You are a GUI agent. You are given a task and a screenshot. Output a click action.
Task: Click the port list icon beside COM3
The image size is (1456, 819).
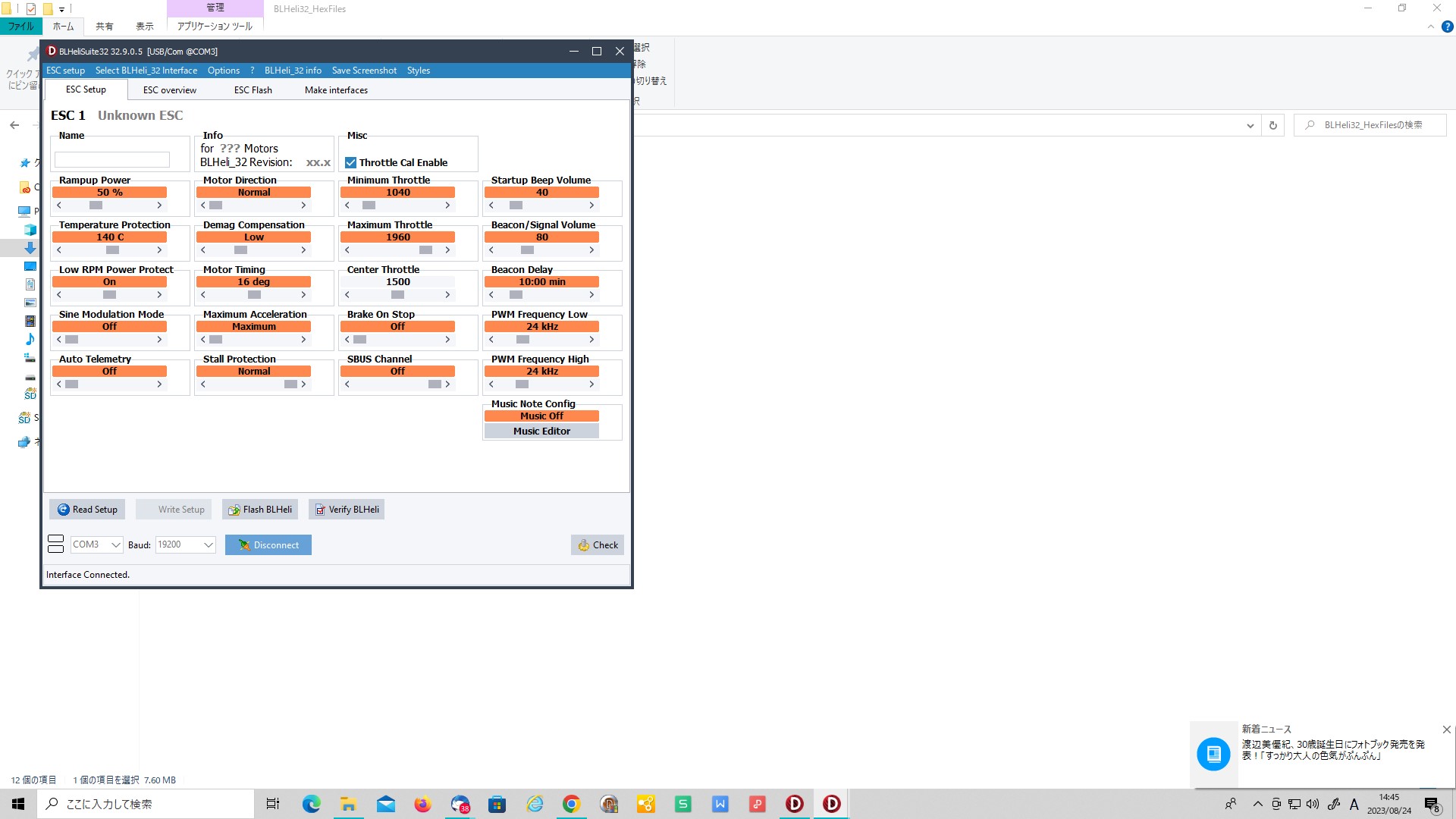[x=55, y=544]
